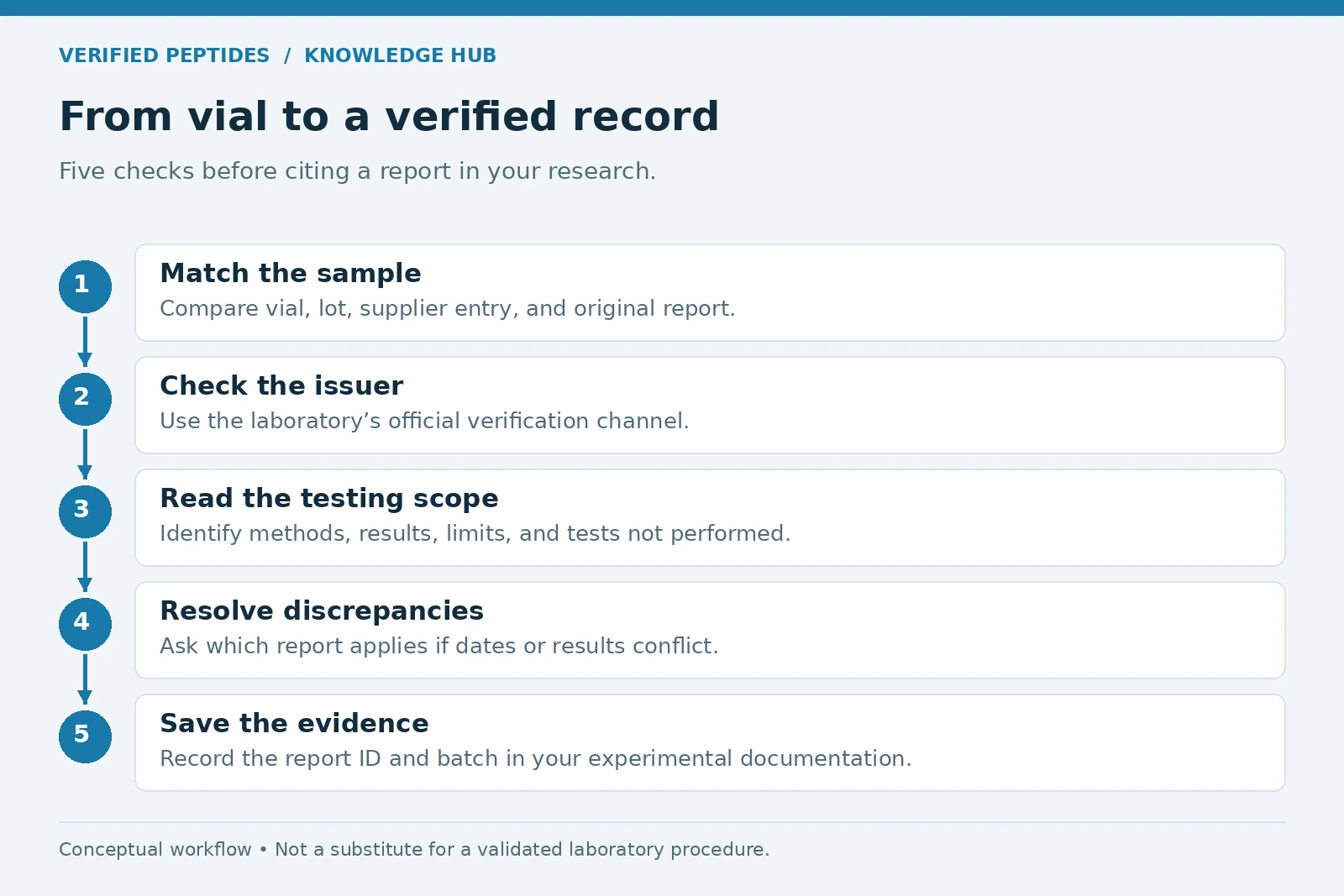The width and height of the screenshot is (1344, 896).
Task: Select the 'Check the issuer' heading
Action: pos(281,385)
